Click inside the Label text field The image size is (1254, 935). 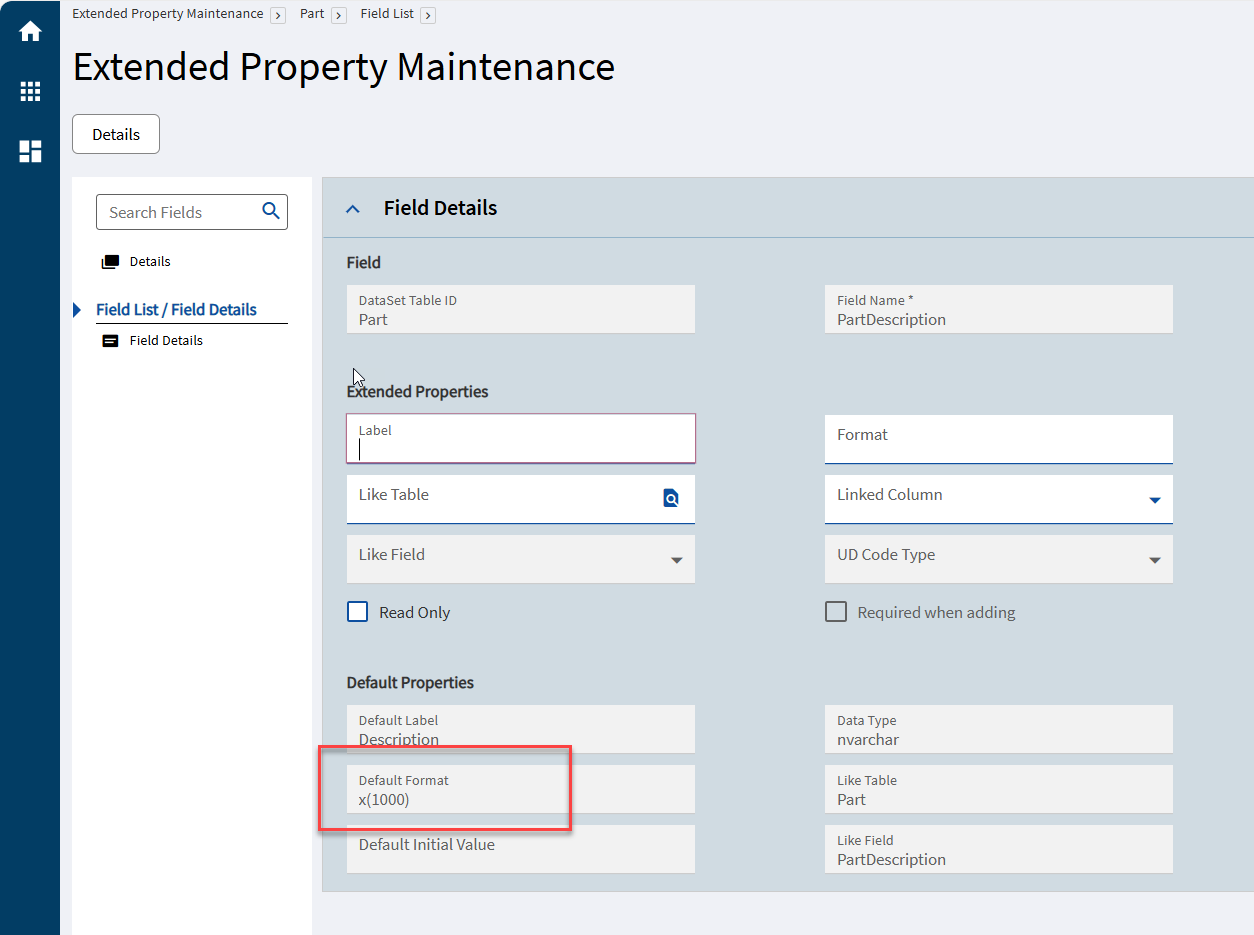click(520, 447)
